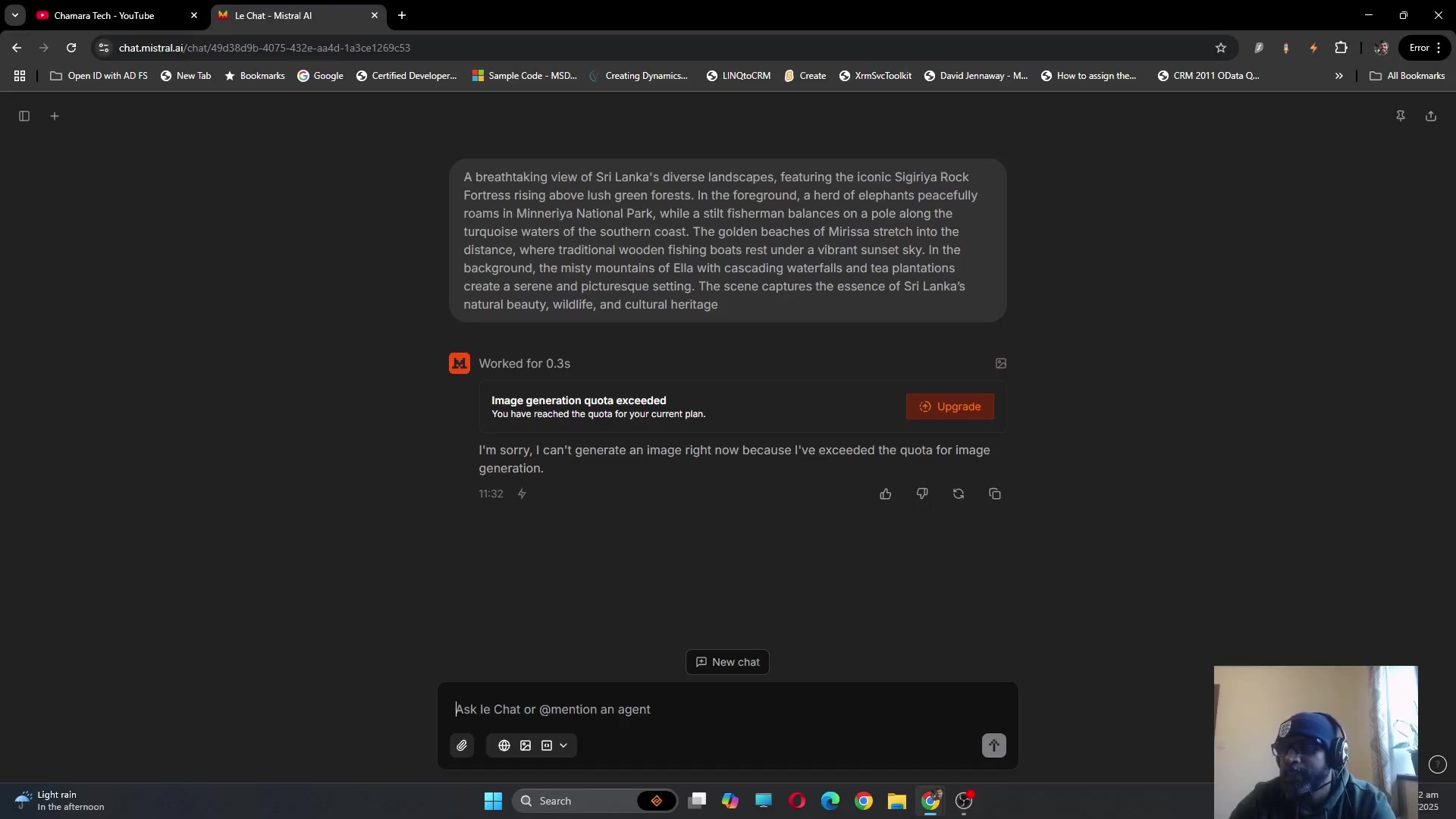Viewport: 1456px width, 819px height.
Task: Open Sample Code MSD bookmark
Action: tap(525, 76)
